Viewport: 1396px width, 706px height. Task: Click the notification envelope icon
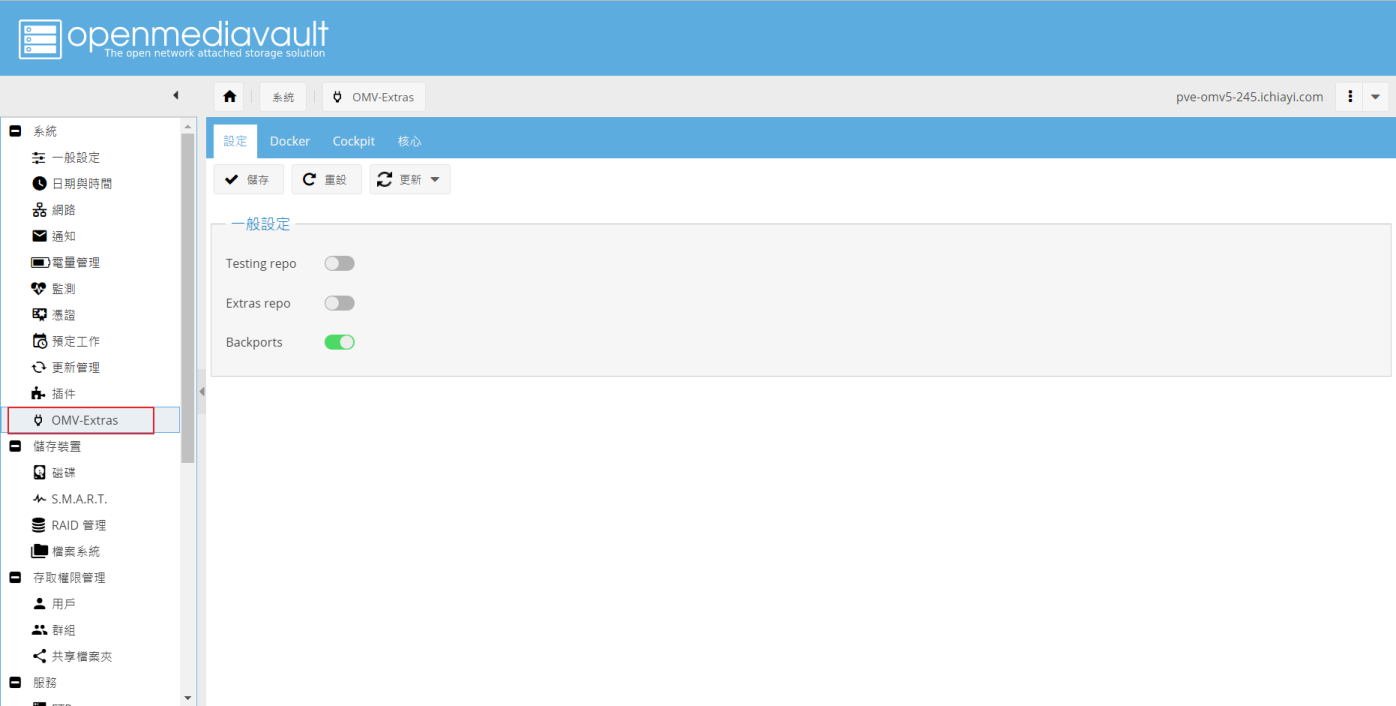pyautogui.click(x=39, y=236)
